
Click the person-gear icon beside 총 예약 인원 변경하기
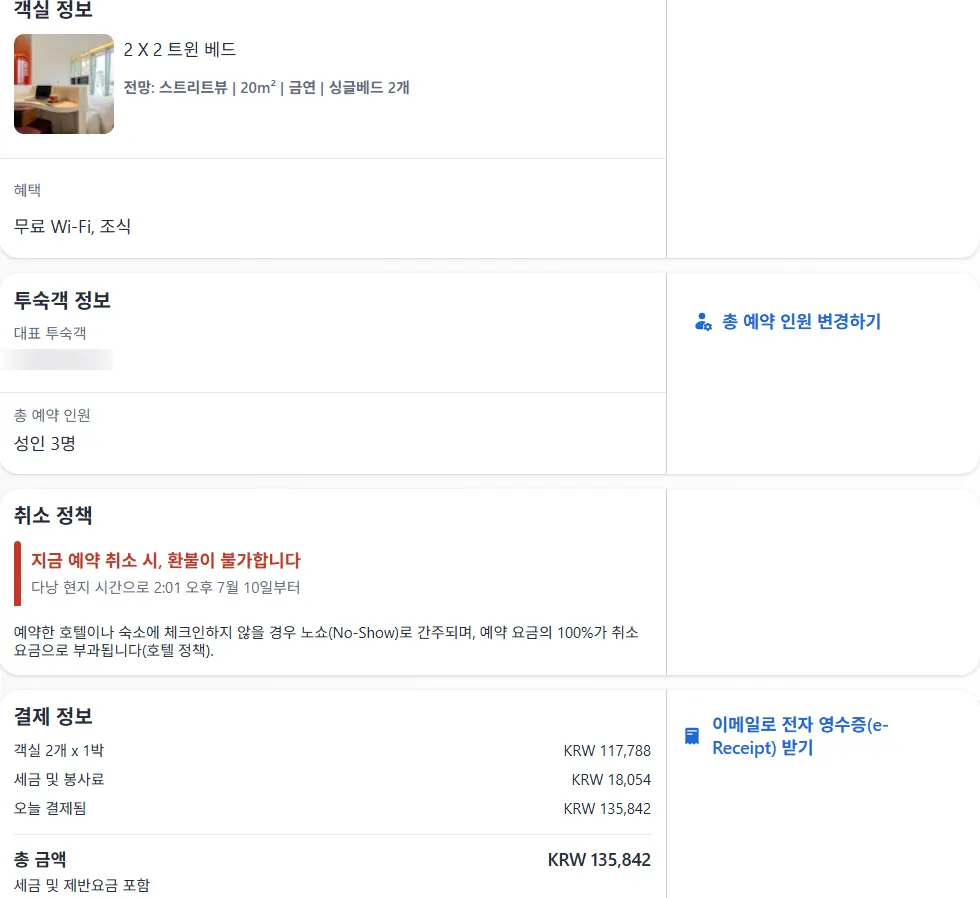click(x=703, y=322)
